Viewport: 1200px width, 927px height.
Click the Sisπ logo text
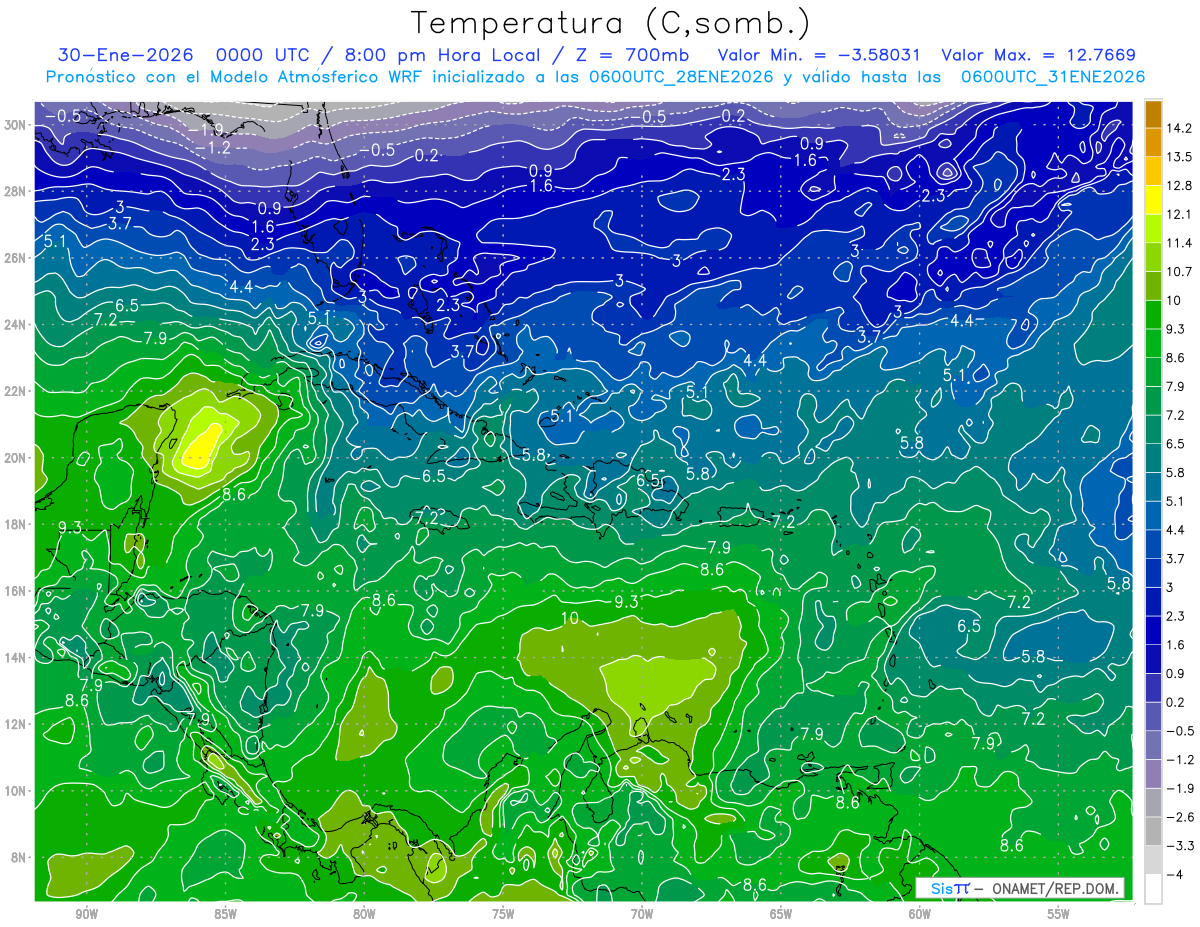coord(950,888)
